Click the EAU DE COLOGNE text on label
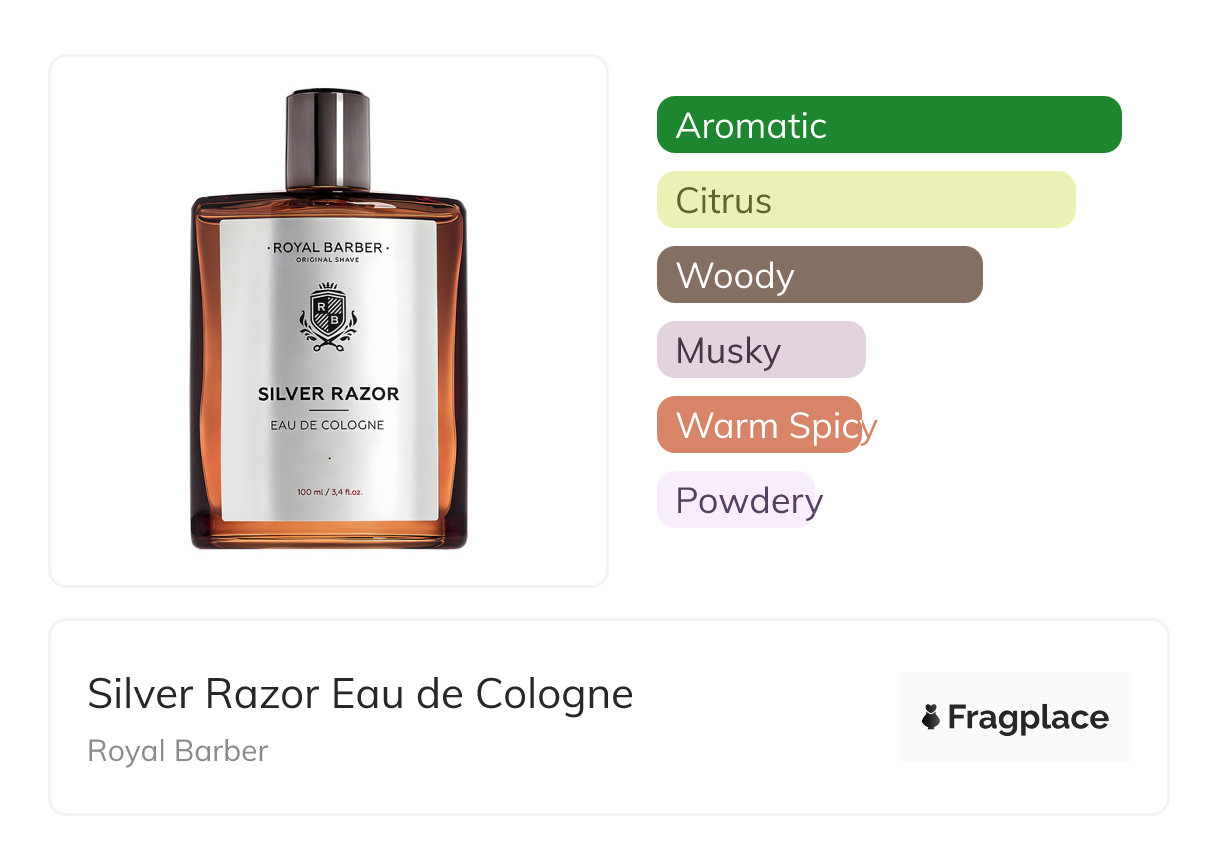 pyautogui.click(x=328, y=425)
